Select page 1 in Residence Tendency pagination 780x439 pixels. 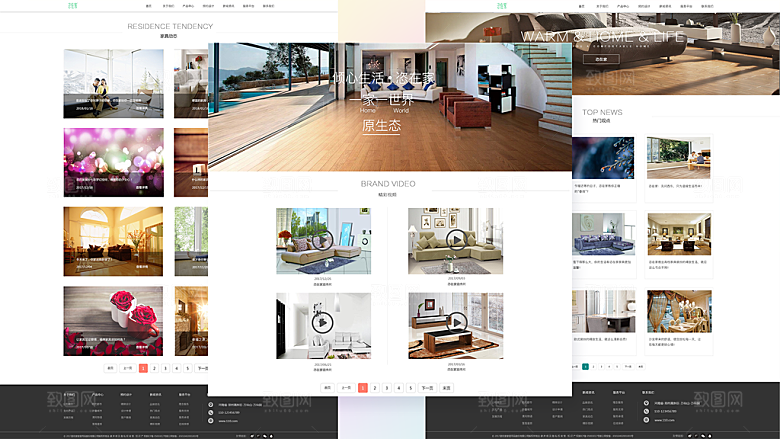tap(143, 368)
